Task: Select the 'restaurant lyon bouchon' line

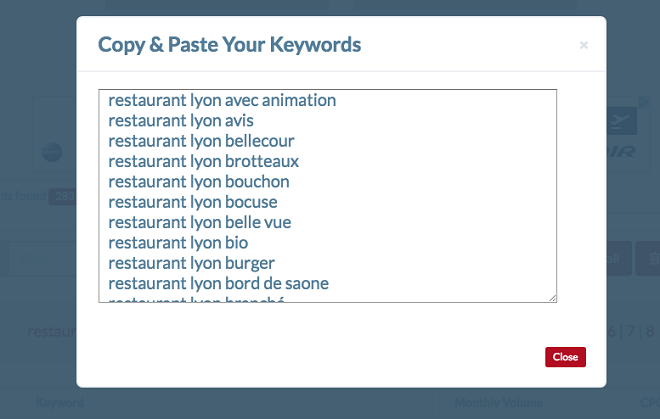Action: point(199,182)
